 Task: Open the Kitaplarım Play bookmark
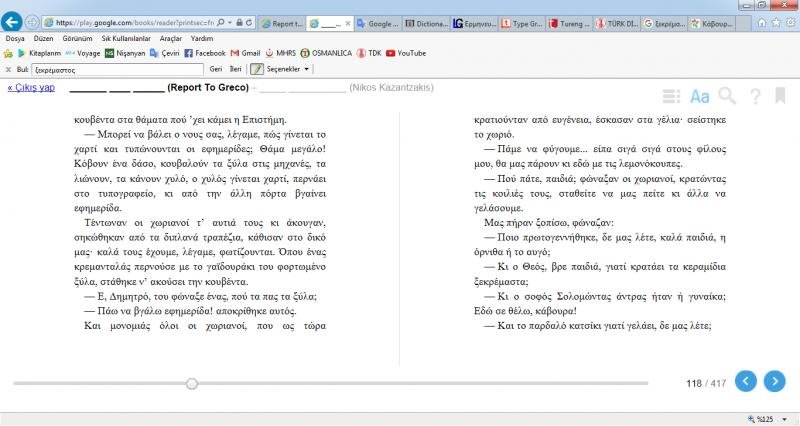[x=39, y=53]
